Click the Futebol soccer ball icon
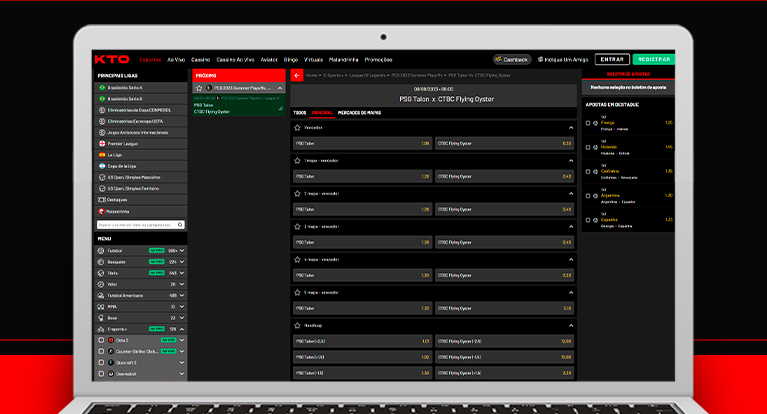 (x=101, y=251)
